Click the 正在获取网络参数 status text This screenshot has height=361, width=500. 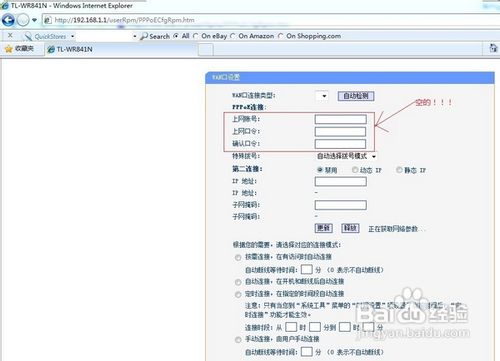[x=396, y=229]
